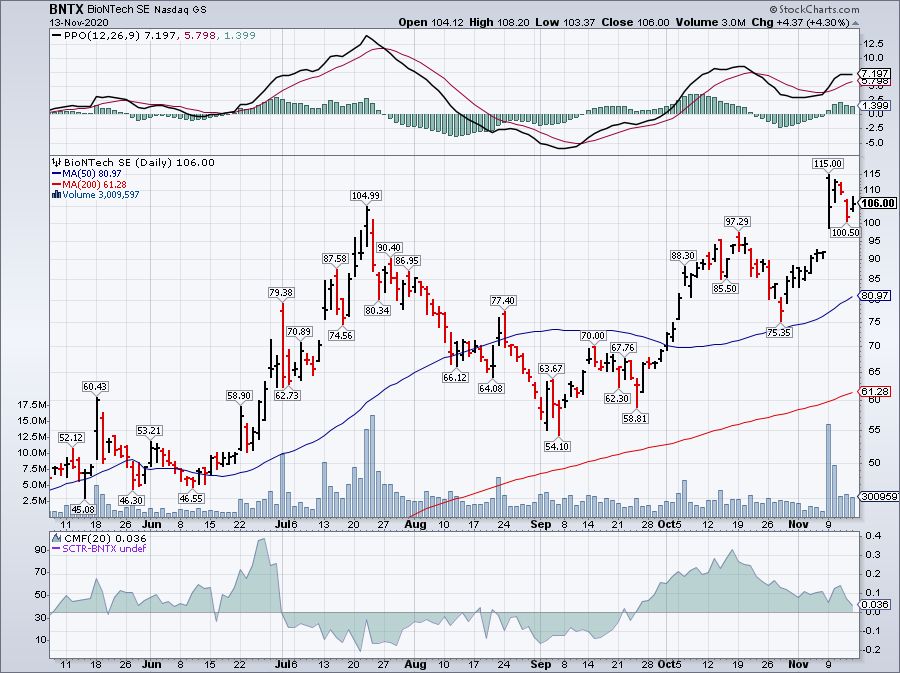Click the 66.12 price label
The width and height of the screenshot is (900, 673).
(x=455, y=377)
